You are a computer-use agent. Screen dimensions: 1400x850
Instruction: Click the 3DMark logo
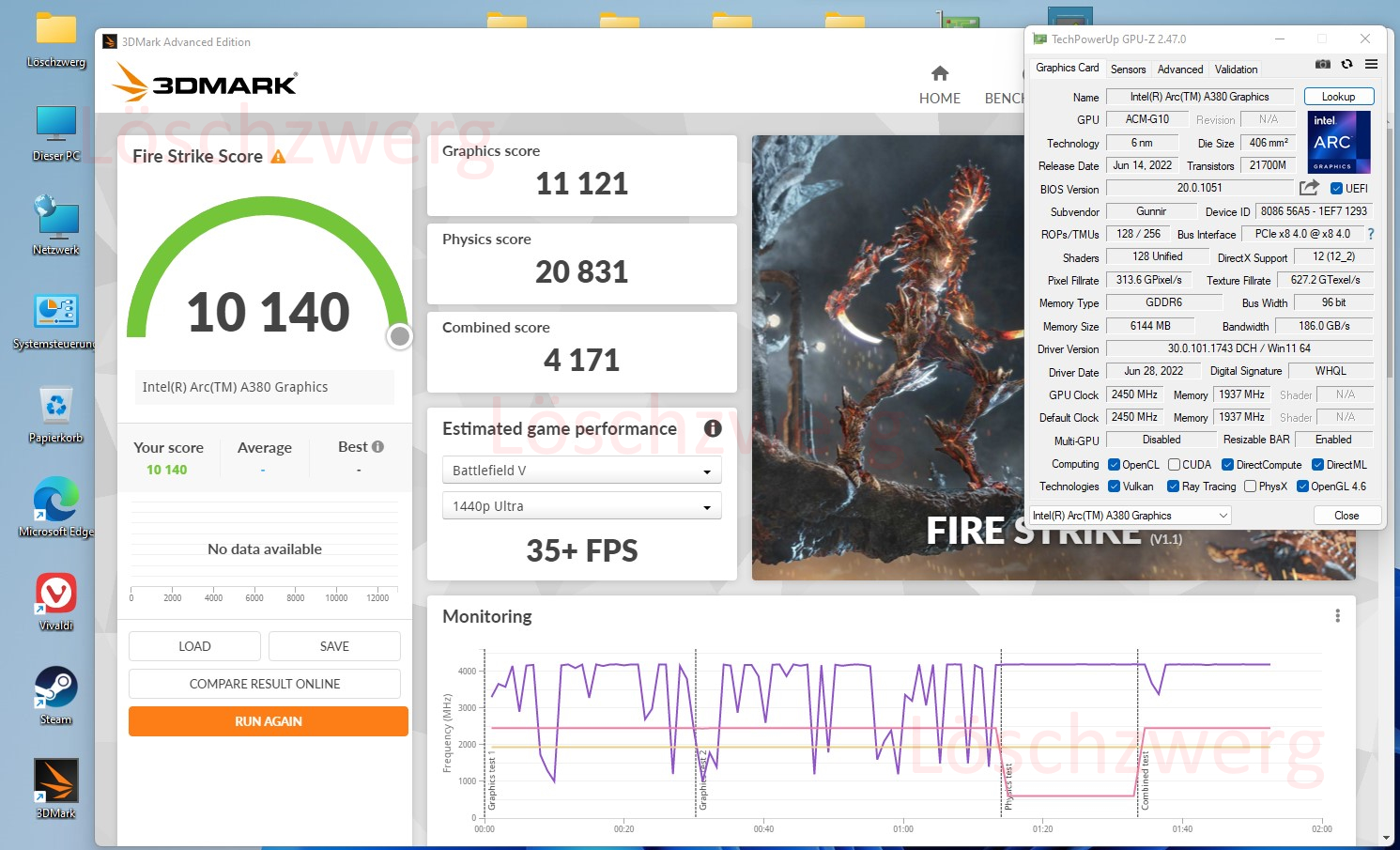click(x=205, y=83)
